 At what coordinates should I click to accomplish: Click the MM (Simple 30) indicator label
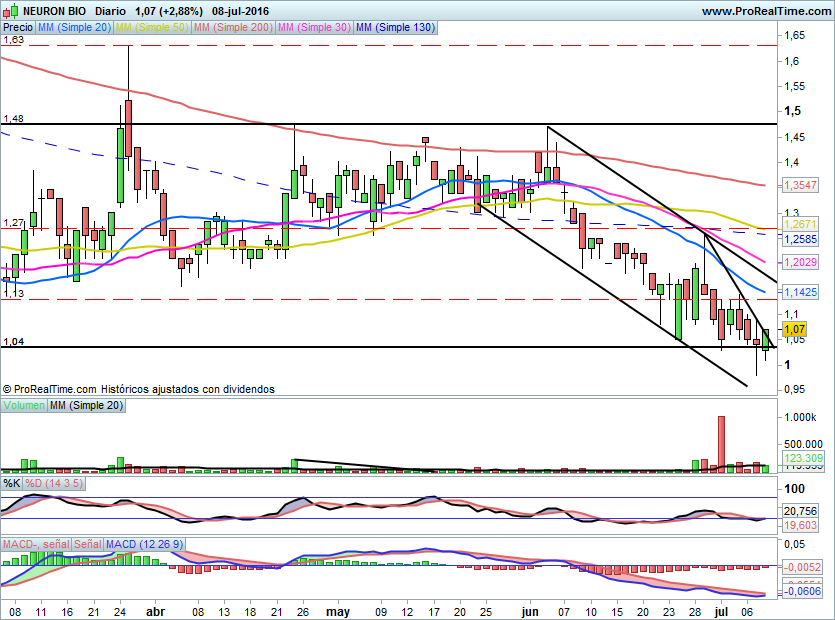(315, 28)
